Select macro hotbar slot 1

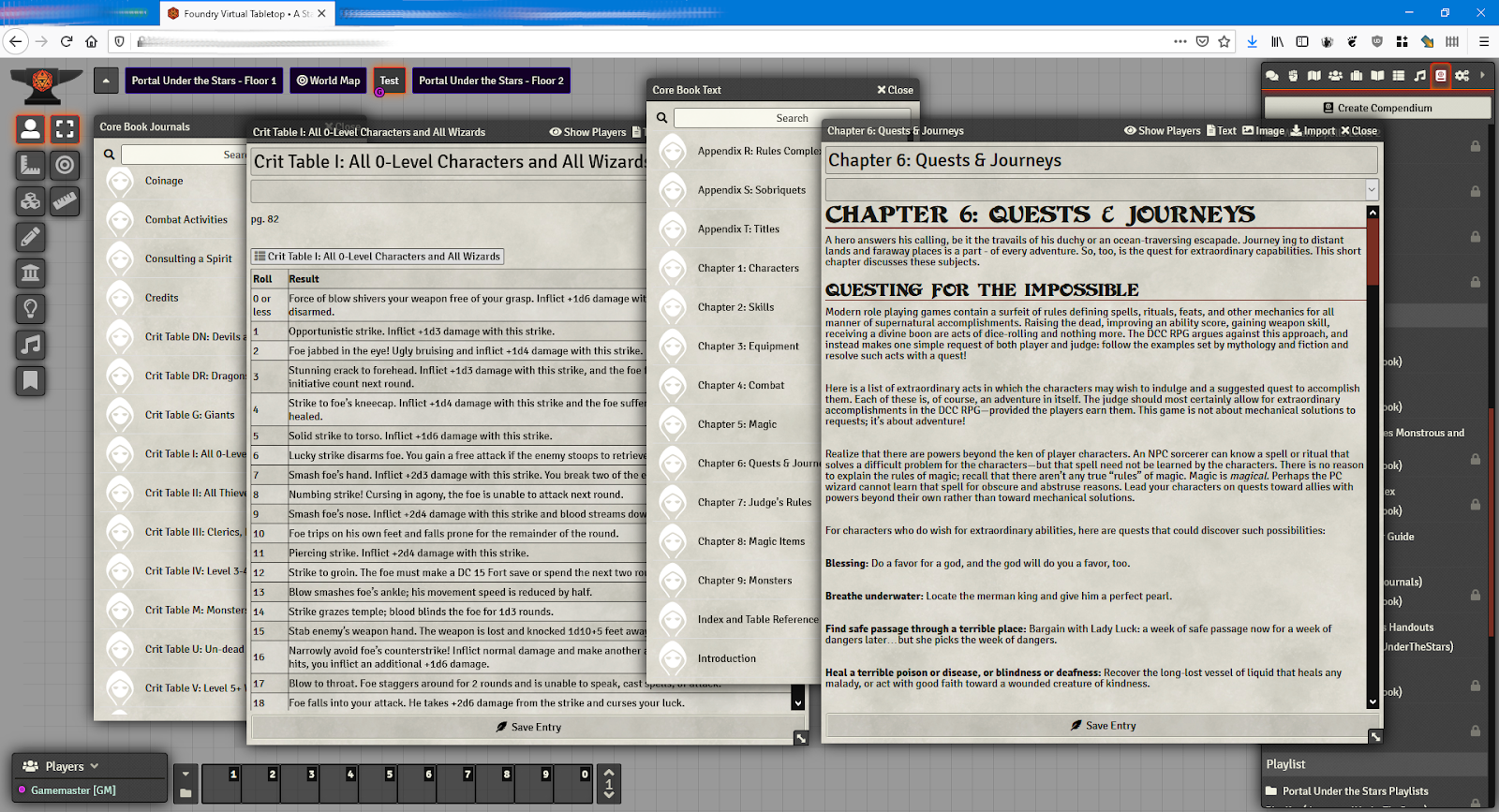pyautogui.click(x=221, y=784)
